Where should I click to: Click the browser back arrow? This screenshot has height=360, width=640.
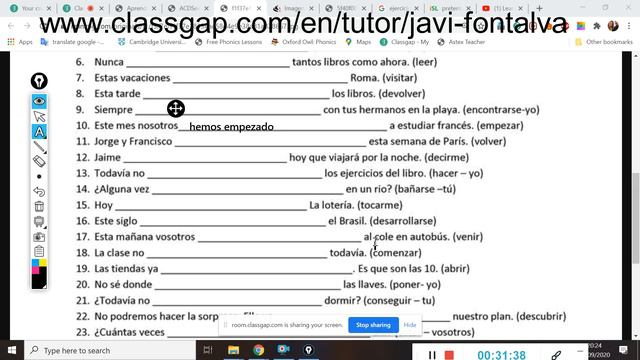(11, 26)
